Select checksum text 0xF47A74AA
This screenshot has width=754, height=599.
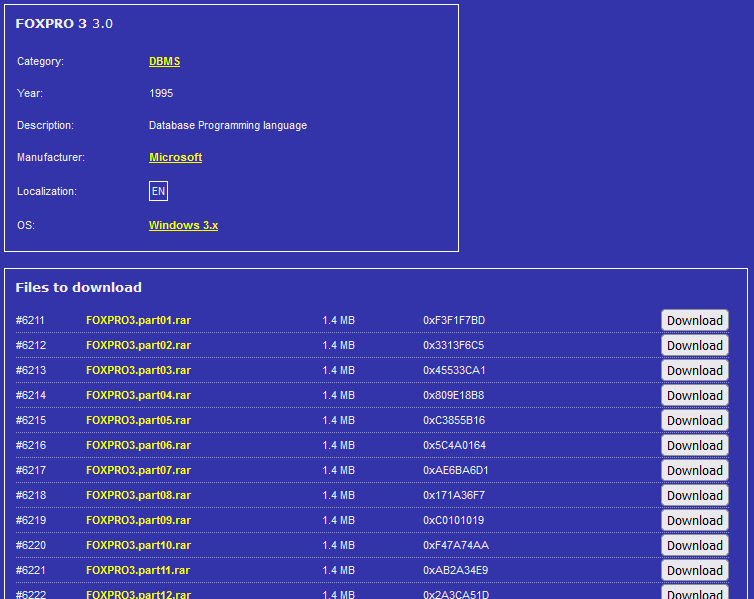point(456,545)
